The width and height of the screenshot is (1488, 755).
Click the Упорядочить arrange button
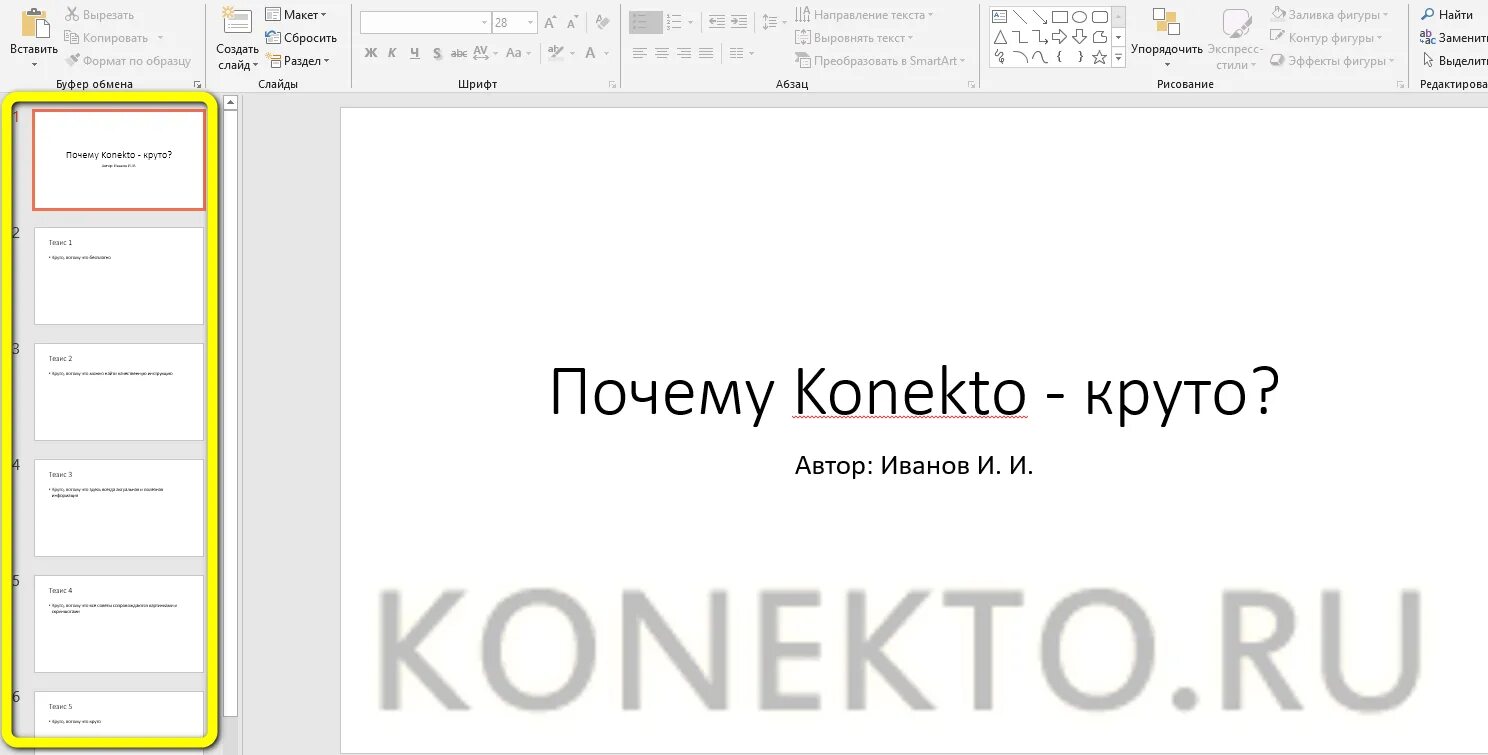click(x=1167, y=39)
